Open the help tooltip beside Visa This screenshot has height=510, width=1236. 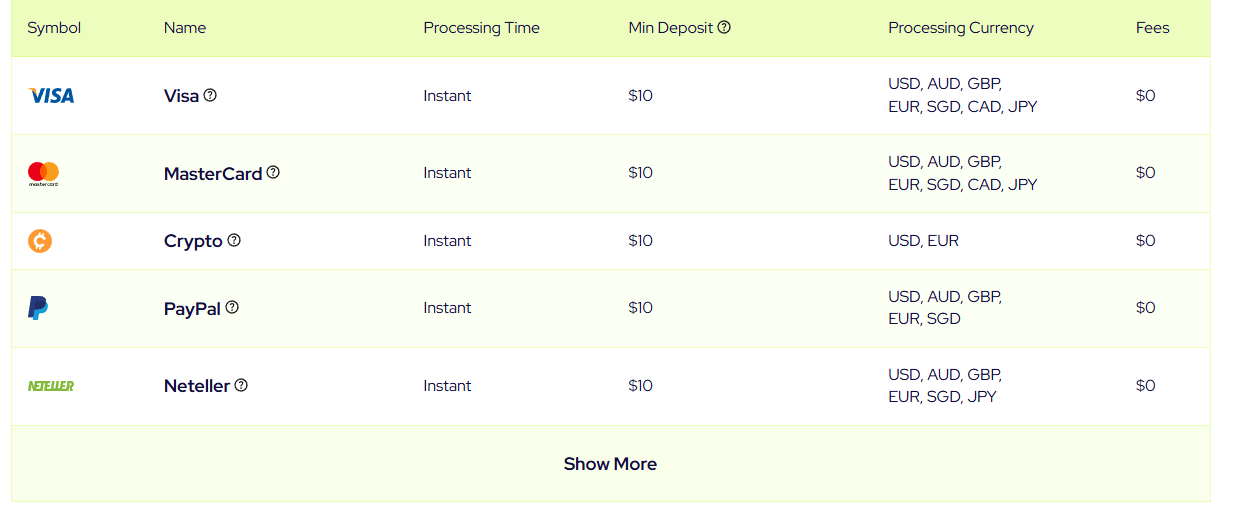[210, 95]
